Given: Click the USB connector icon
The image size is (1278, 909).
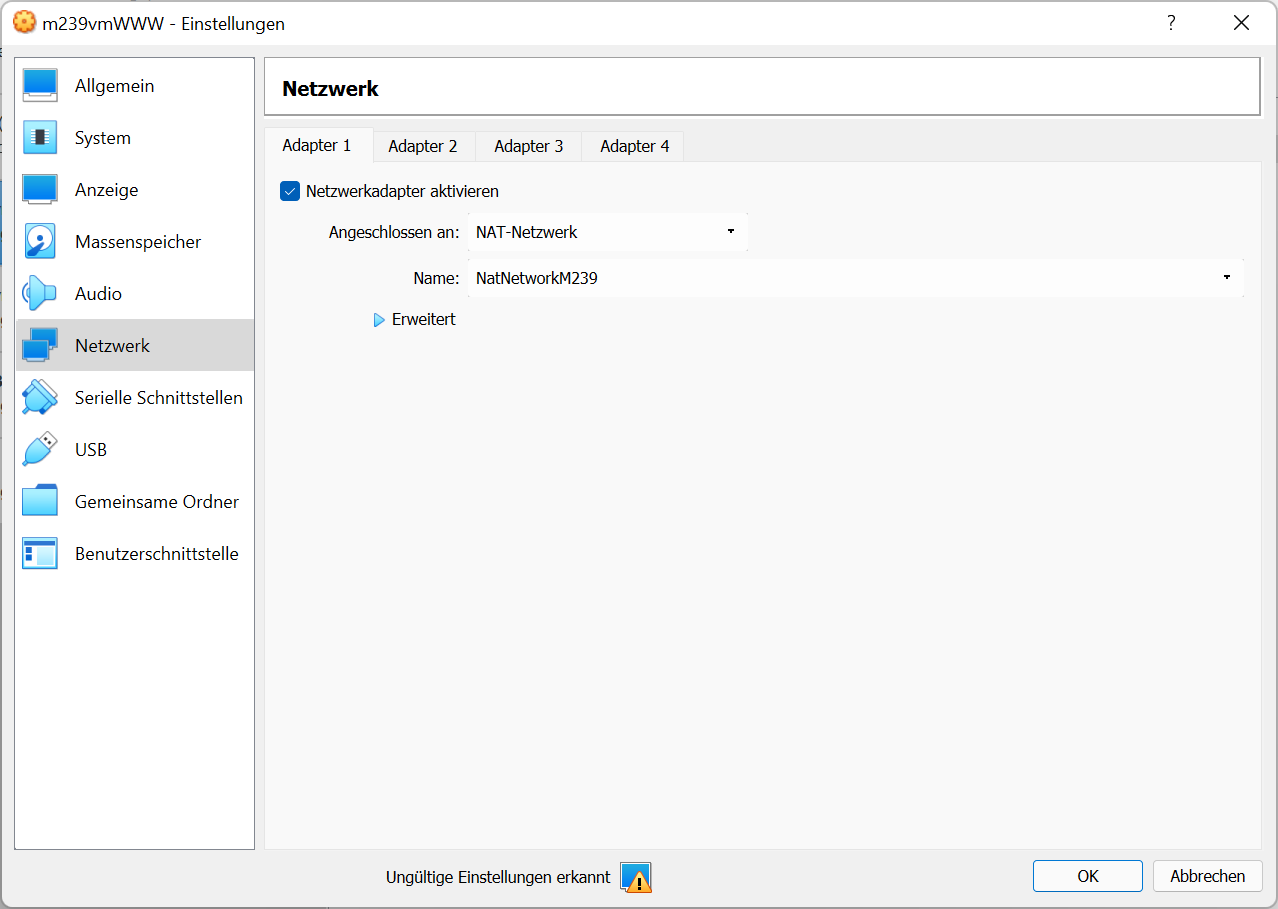Looking at the screenshot, I should tap(40, 450).
